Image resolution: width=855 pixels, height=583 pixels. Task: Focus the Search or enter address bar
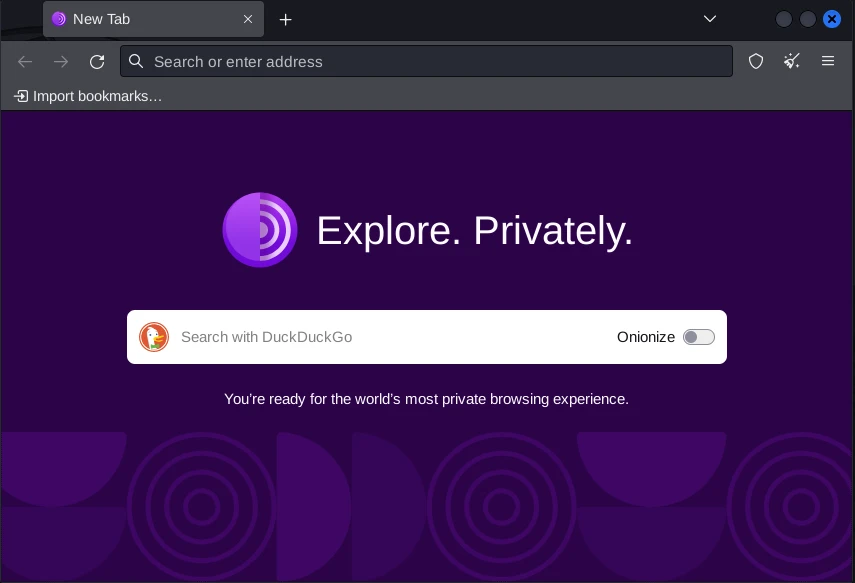tap(430, 61)
